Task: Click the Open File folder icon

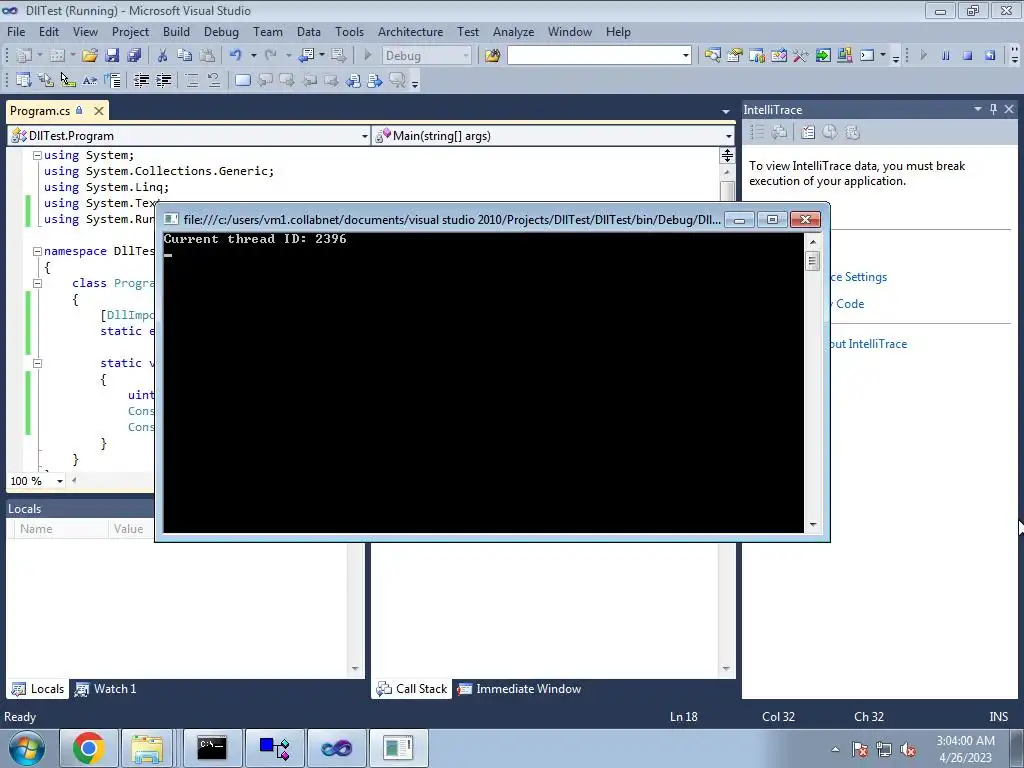Action: (89, 56)
